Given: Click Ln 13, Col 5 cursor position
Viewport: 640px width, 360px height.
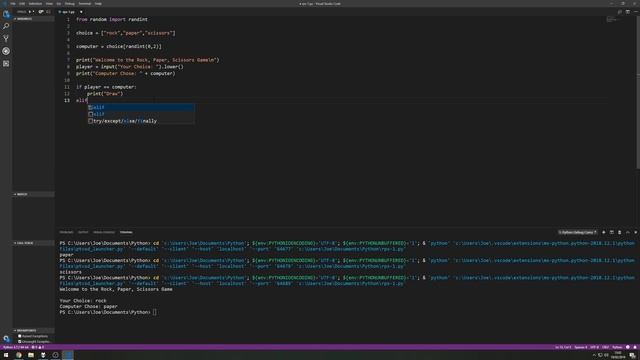Looking at the screenshot, I should tap(563, 347).
